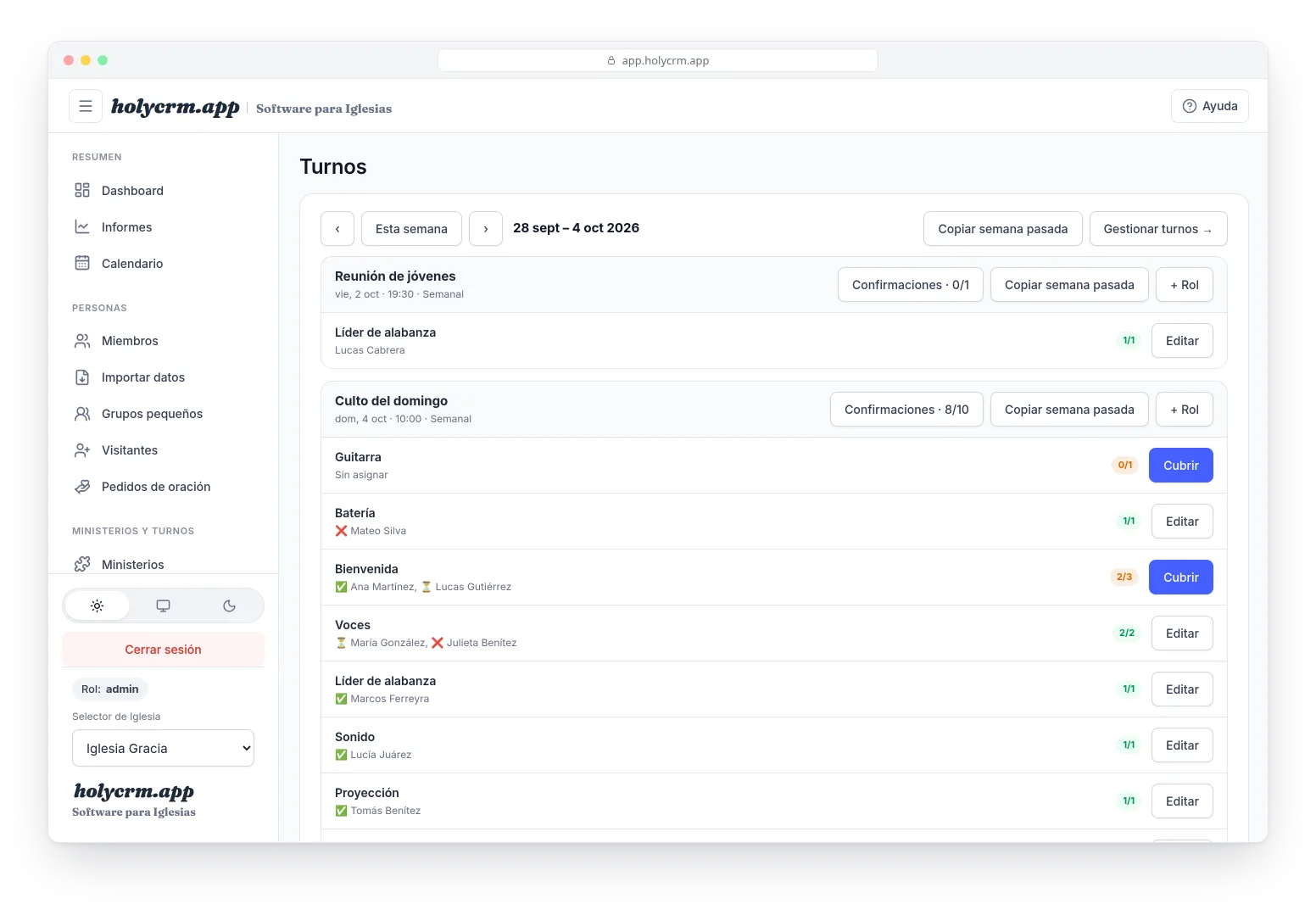The image size is (1316, 904).
Task: Go to next week with right chevron
Action: click(486, 228)
